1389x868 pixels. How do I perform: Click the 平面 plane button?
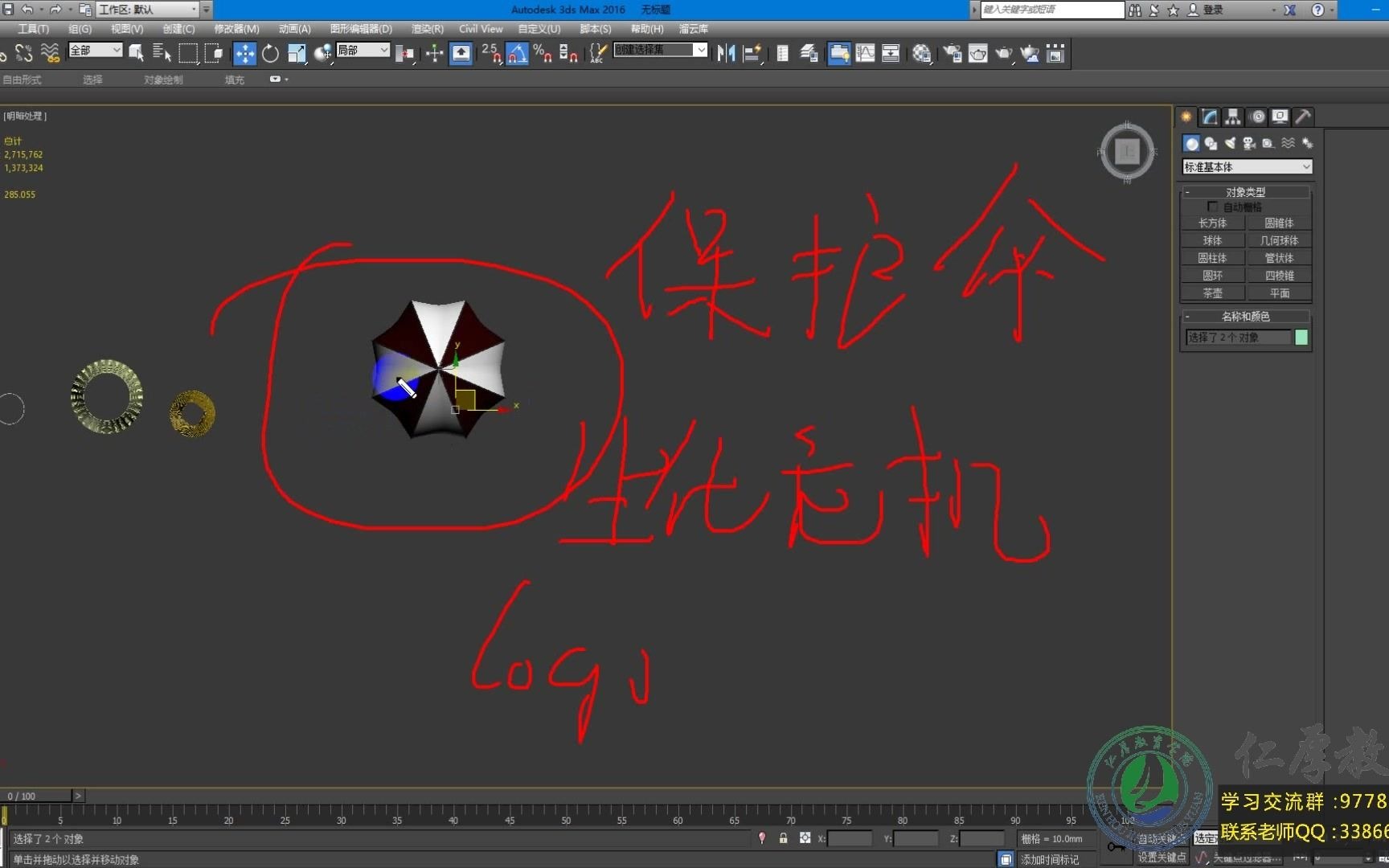[x=1279, y=293]
